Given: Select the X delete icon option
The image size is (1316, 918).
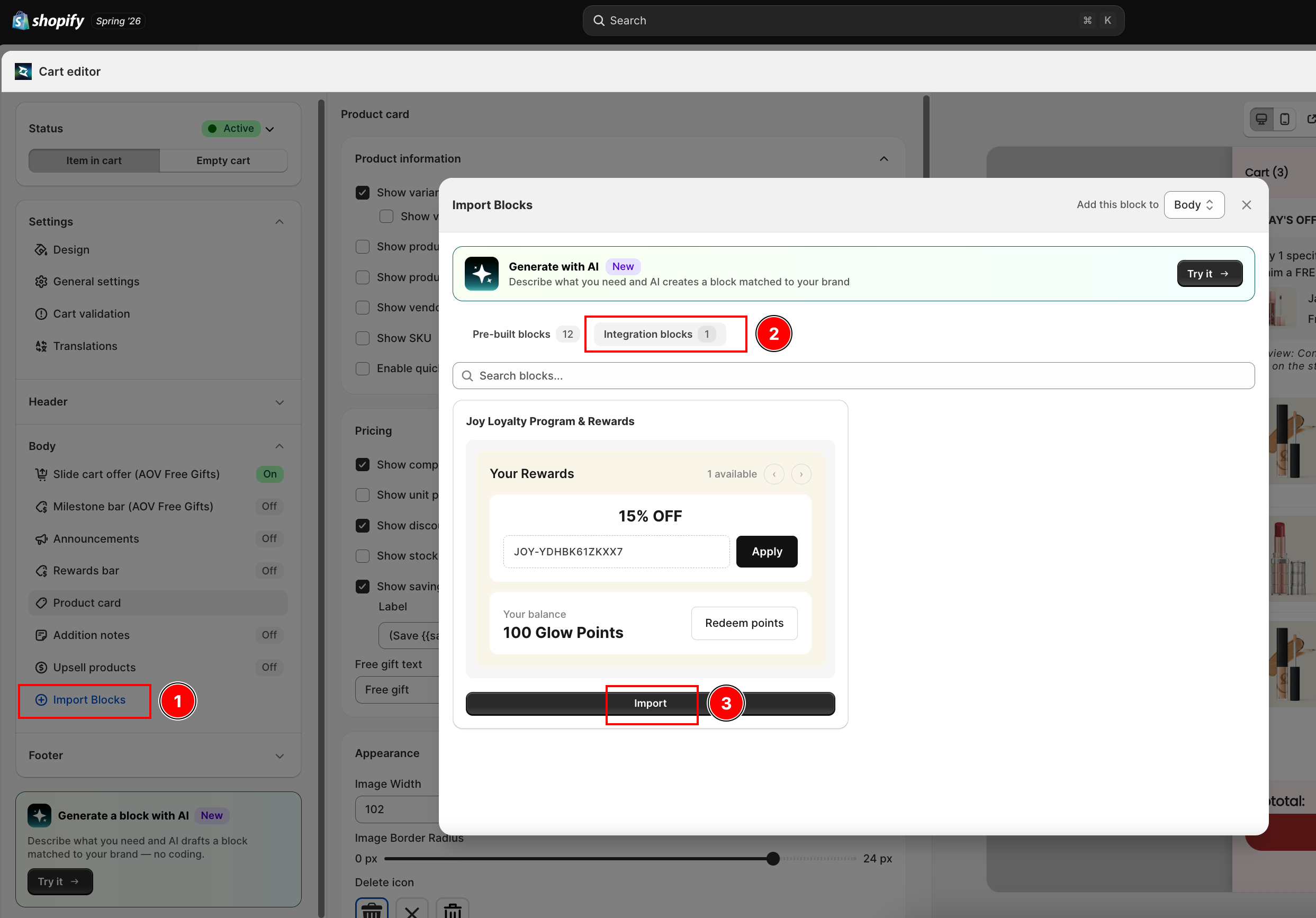Looking at the screenshot, I should pos(411,909).
